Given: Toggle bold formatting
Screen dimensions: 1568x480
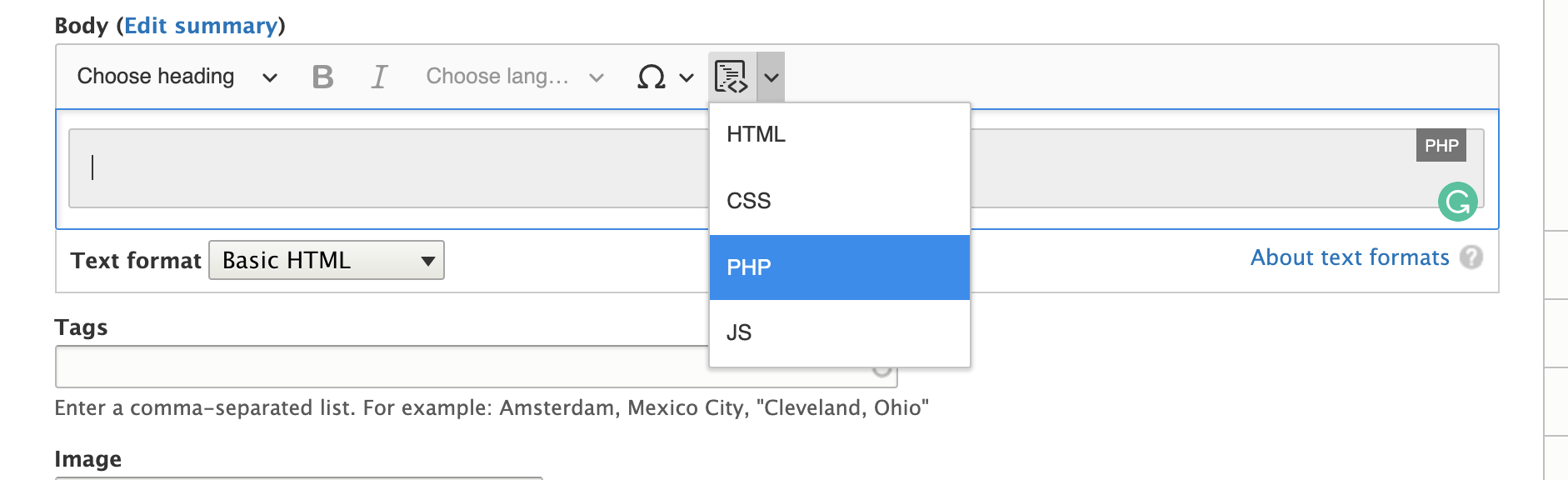Looking at the screenshot, I should [x=322, y=77].
